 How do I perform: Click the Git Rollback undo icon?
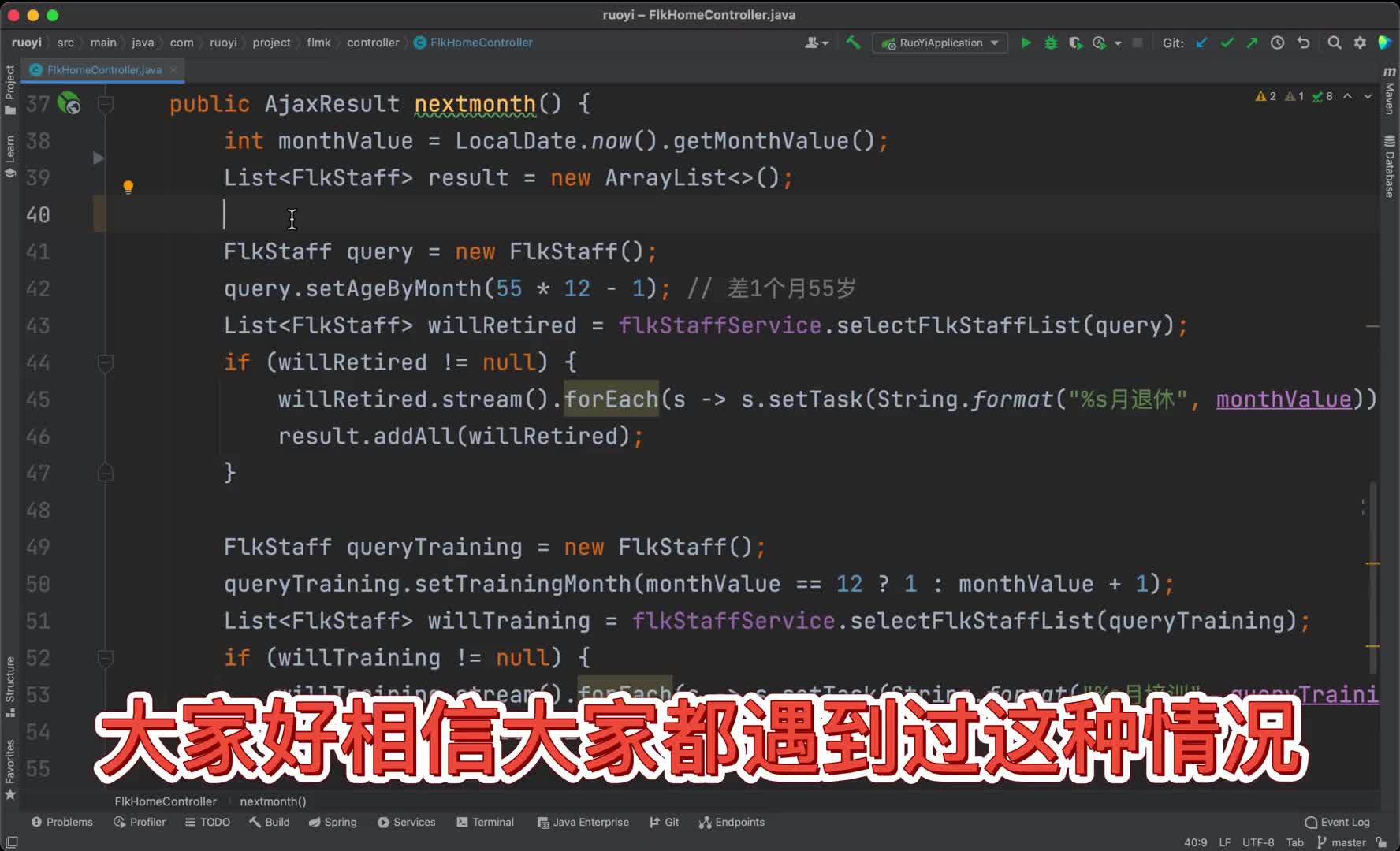[1303, 43]
